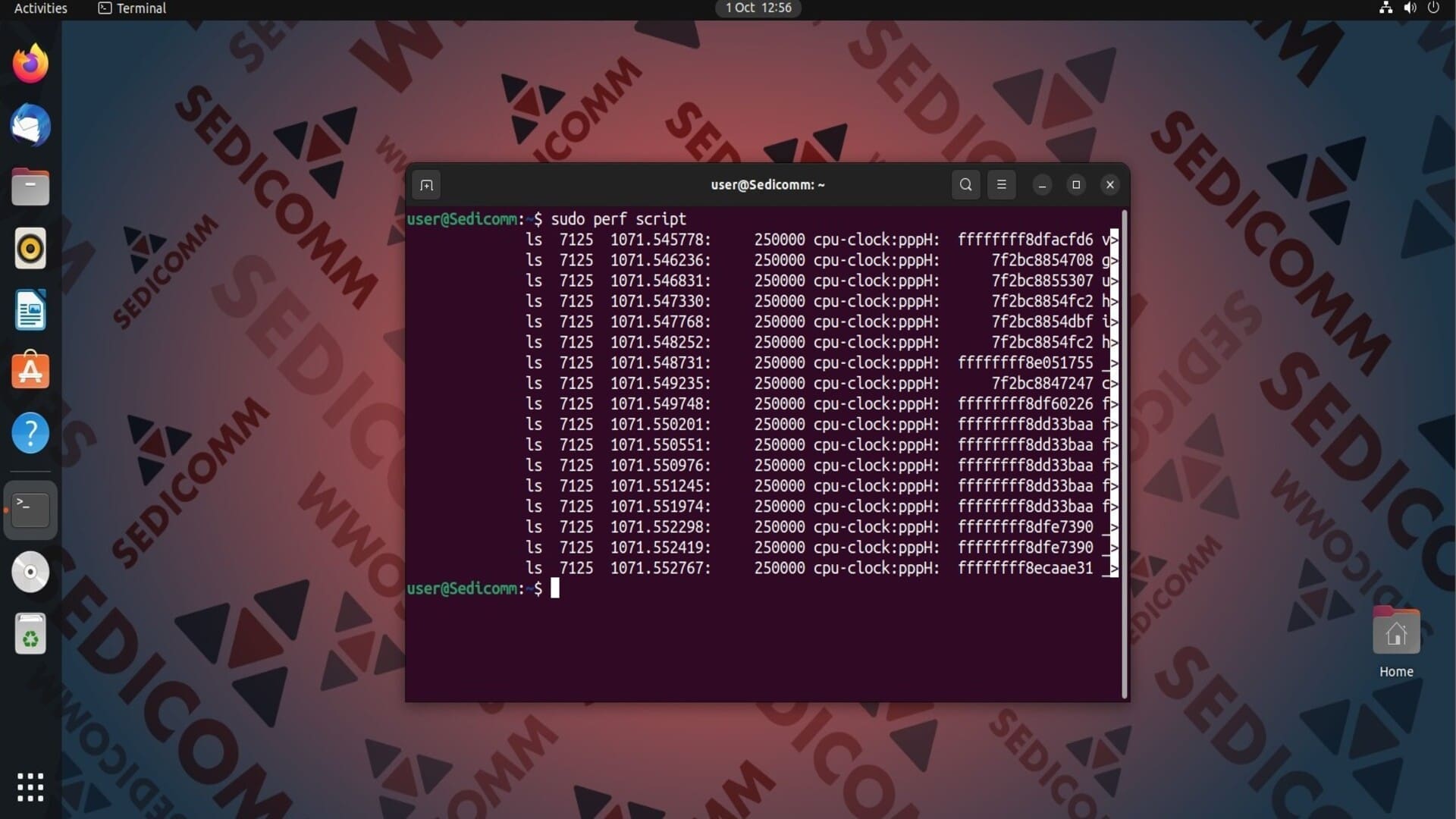Click the timestamp 1071.546831
Image resolution: width=1456 pixels, height=819 pixels.
coord(661,281)
